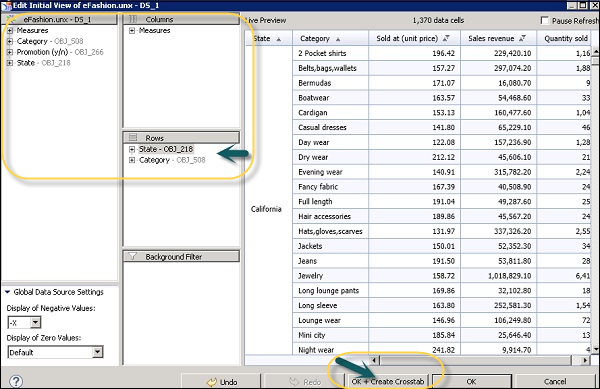Click the horizontal scrollbar left arrow
The image size is (600, 389).
coord(374,360)
